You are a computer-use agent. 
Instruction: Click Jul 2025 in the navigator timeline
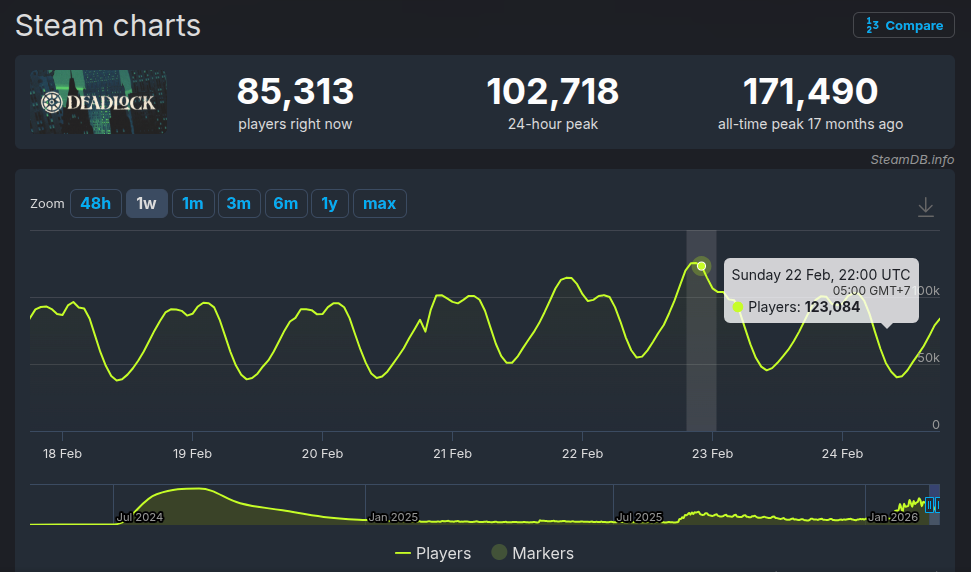tap(639, 517)
